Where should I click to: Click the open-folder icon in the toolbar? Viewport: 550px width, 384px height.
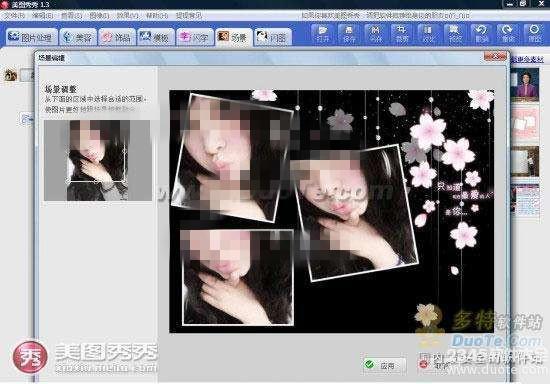[x=322, y=34]
